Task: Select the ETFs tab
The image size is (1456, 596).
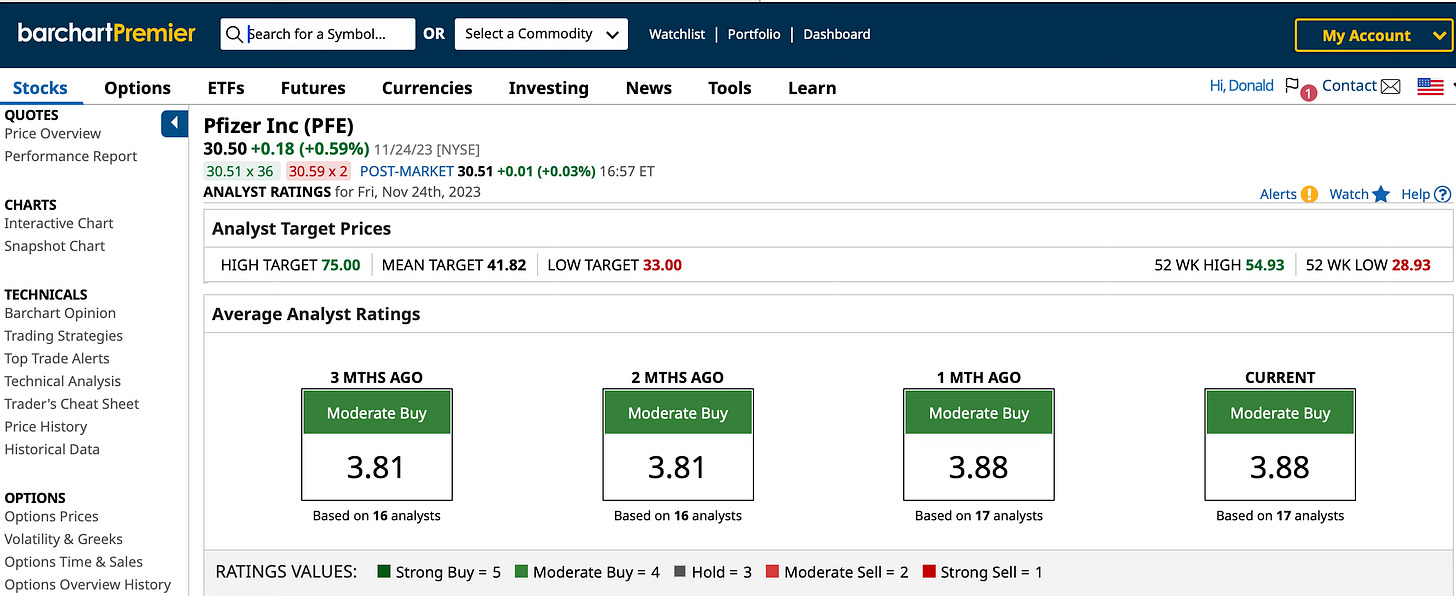Action: (226, 88)
